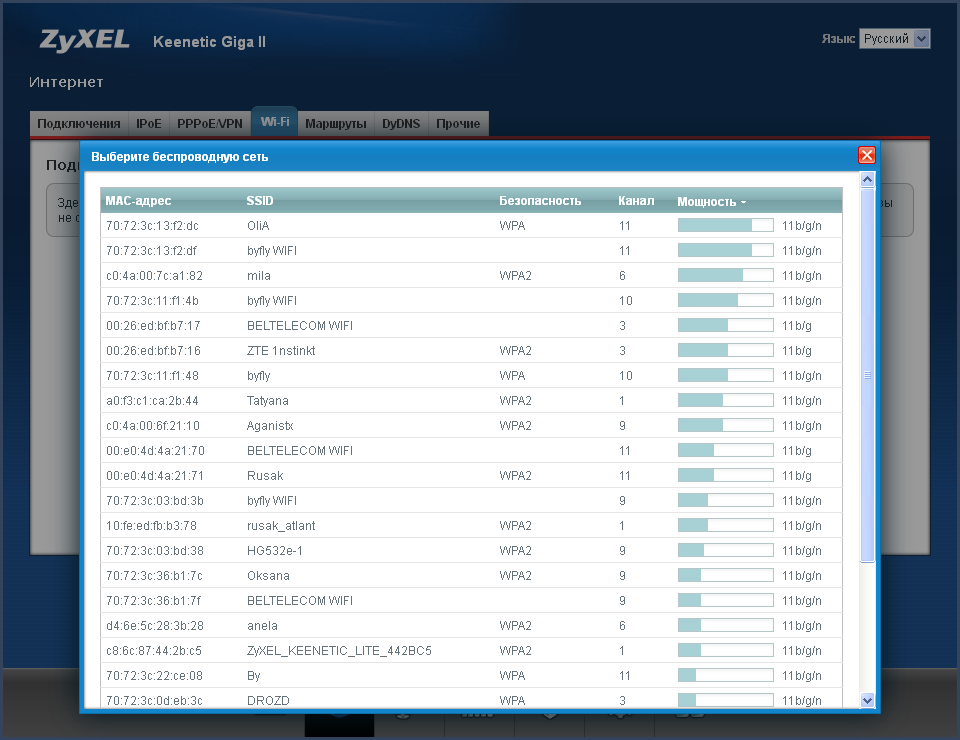Choose the HG532e-1 network
The width and height of the screenshot is (960, 740).
point(471,551)
